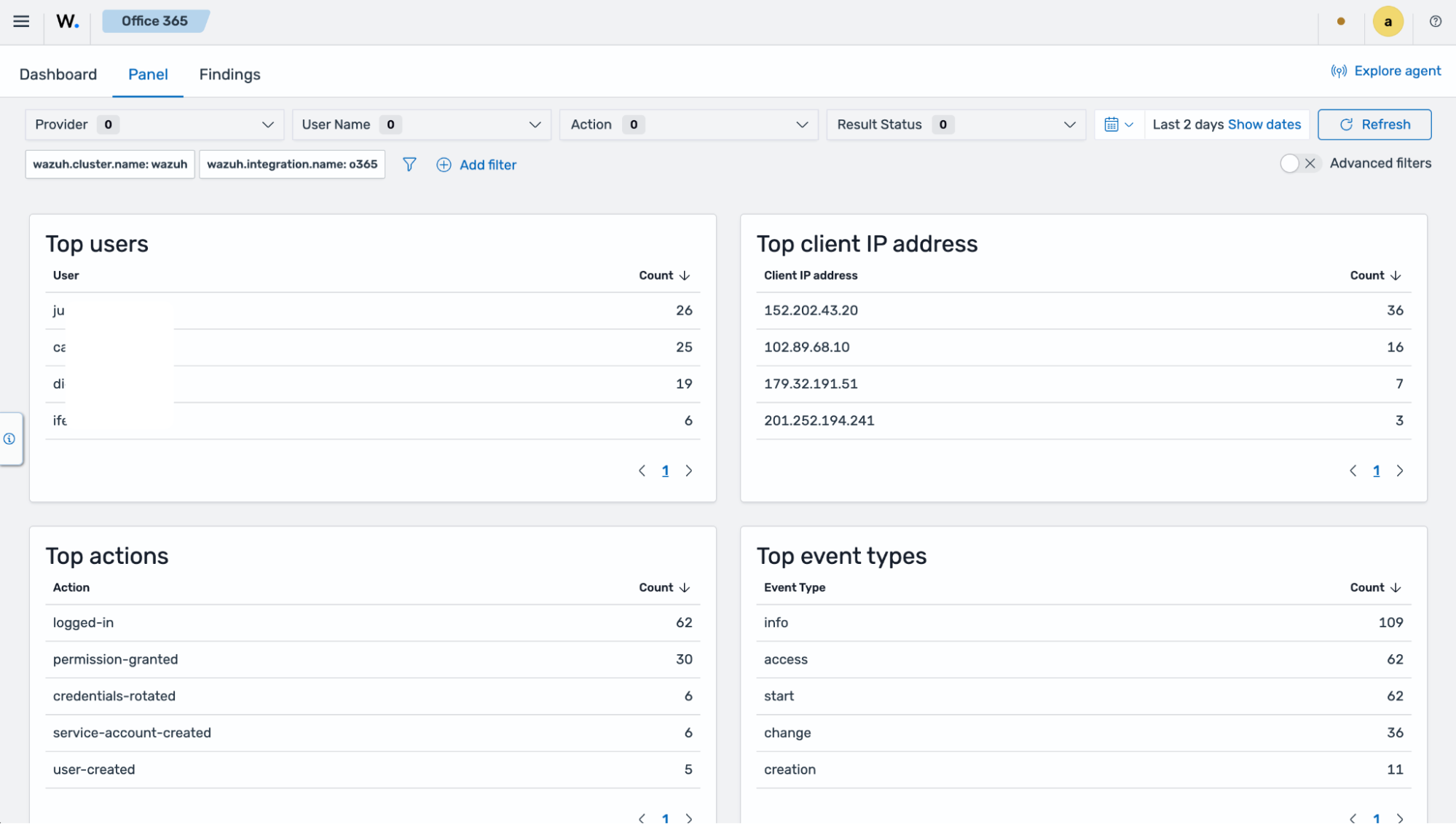Open the help question mark icon
1456x824 pixels.
pyautogui.click(x=1435, y=21)
